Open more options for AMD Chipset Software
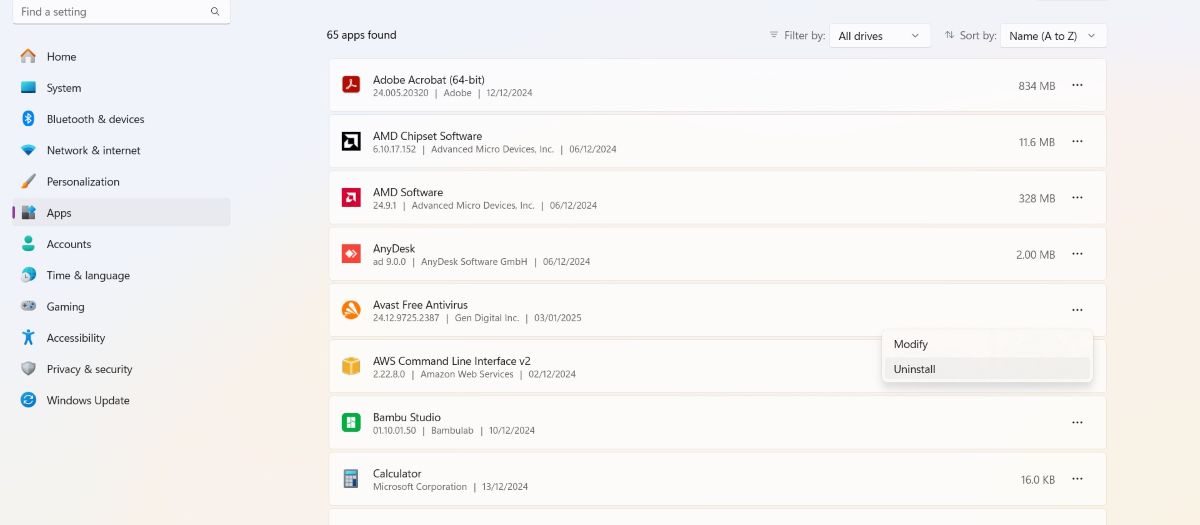 pyautogui.click(x=1077, y=142)
